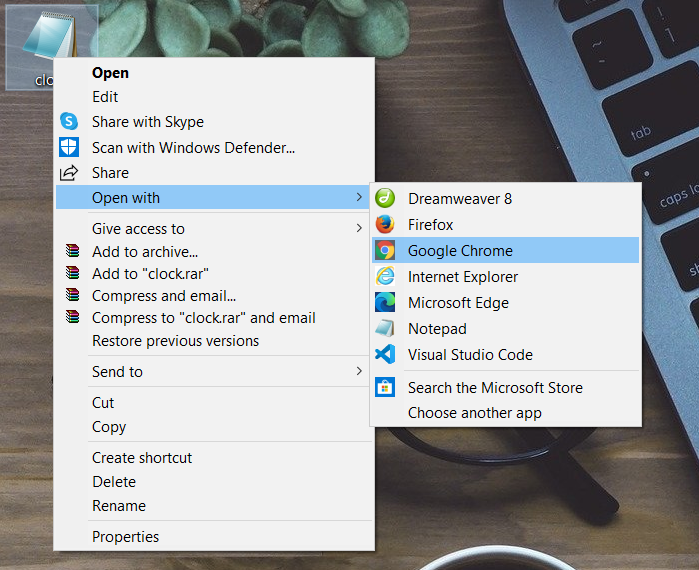
Task: Open the Send to entry
Action: point(214,371)
